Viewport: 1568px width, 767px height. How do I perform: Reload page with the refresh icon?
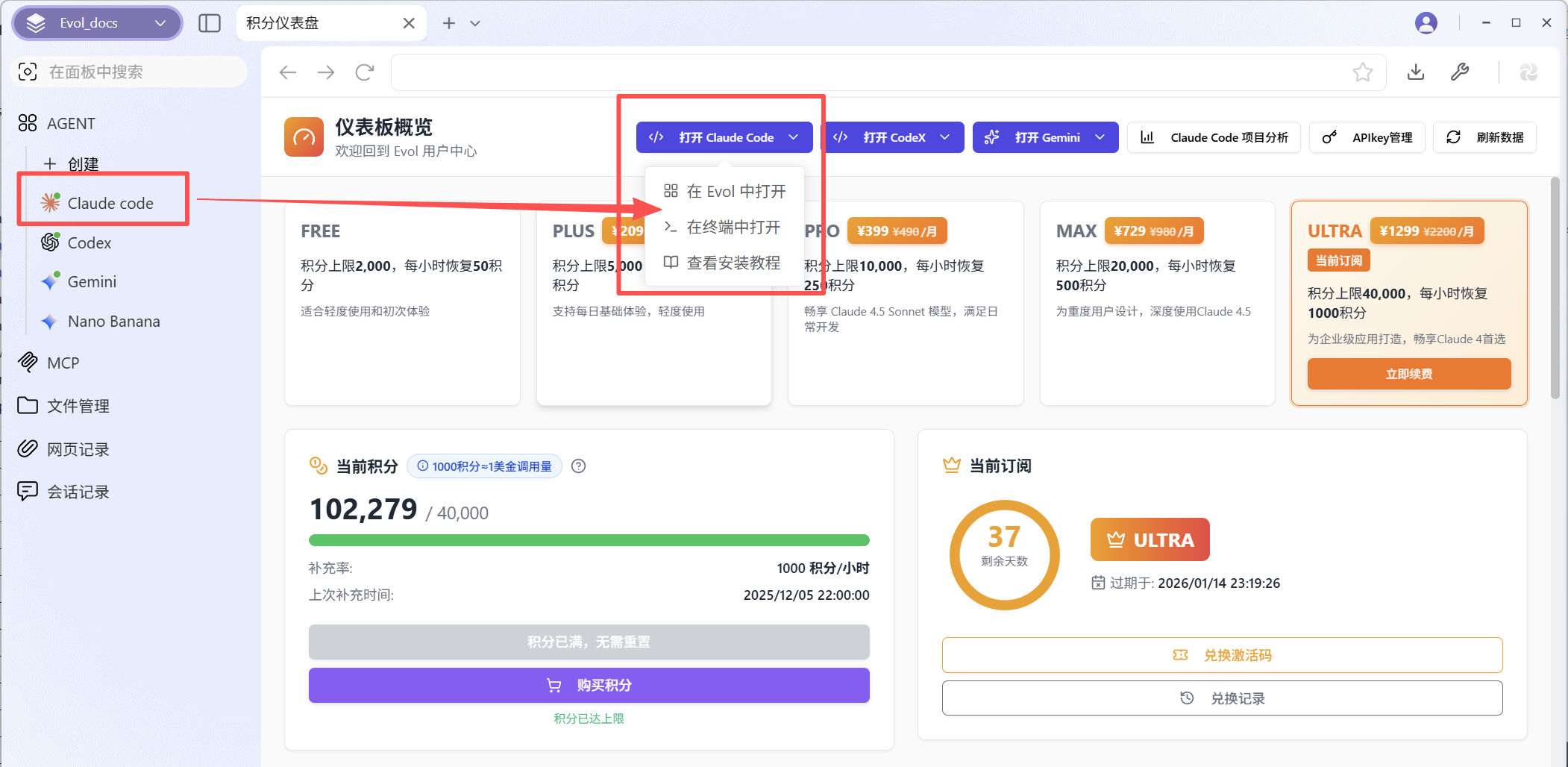[365, 72]
